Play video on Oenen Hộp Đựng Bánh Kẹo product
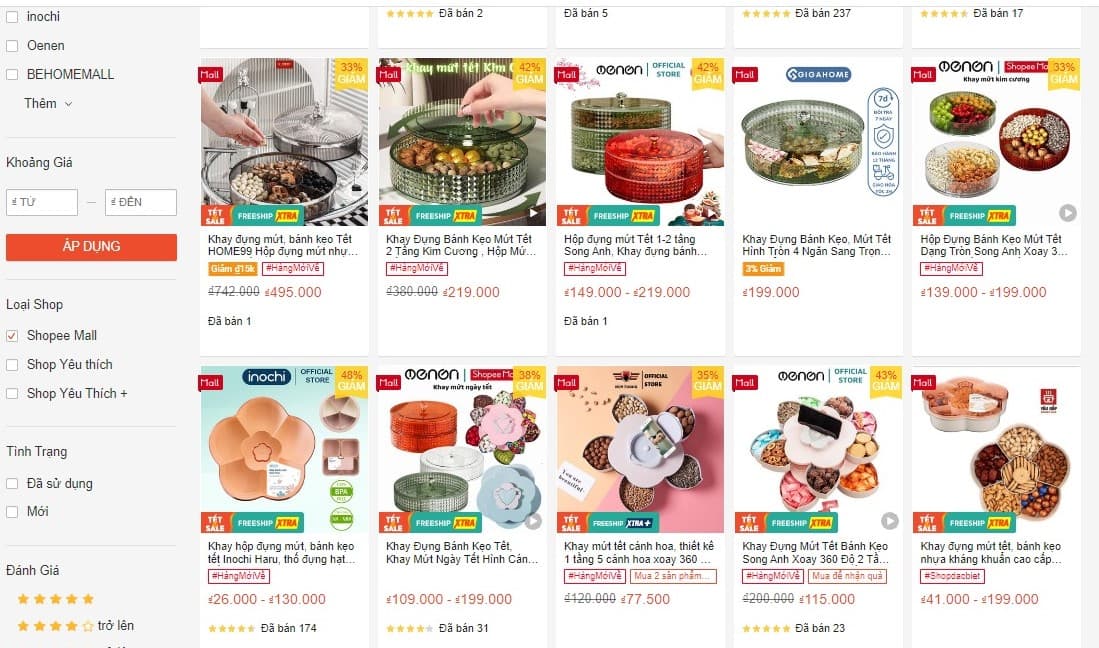This screenshot has width=1099, height=648. (1067, 212)
